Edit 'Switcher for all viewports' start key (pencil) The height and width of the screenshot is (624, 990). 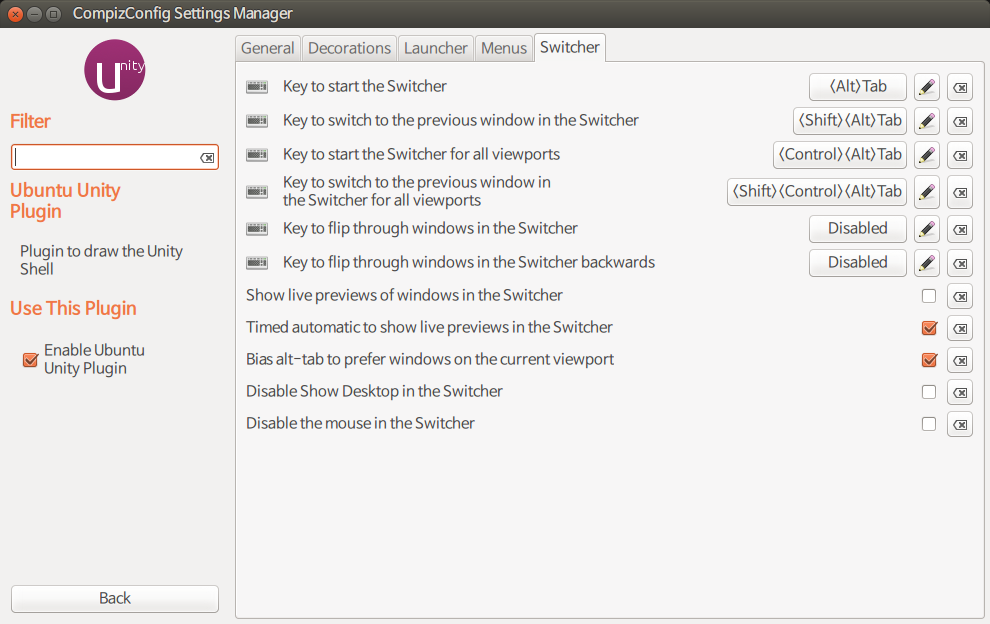(x=926, y=155)
